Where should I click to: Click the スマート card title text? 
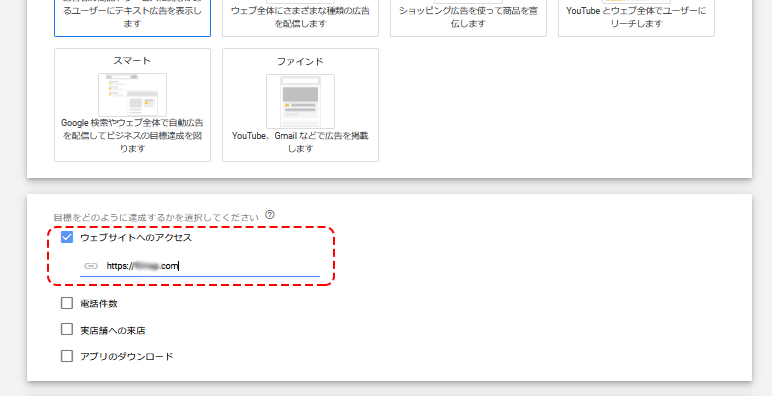(132, 61)
